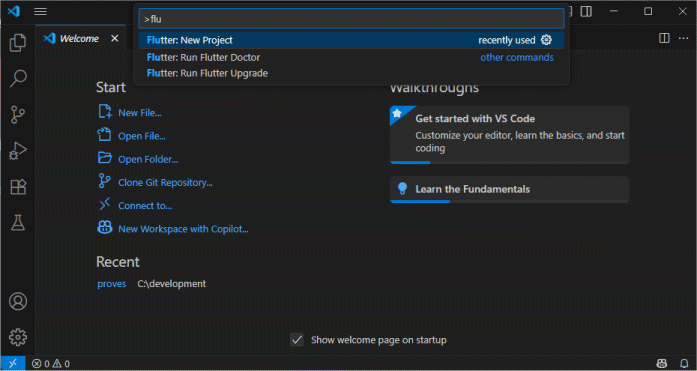Image resolution: width=697 pixels, height=371 pixels.
Task: Click the Open File icon
Action: pos(104,134)
